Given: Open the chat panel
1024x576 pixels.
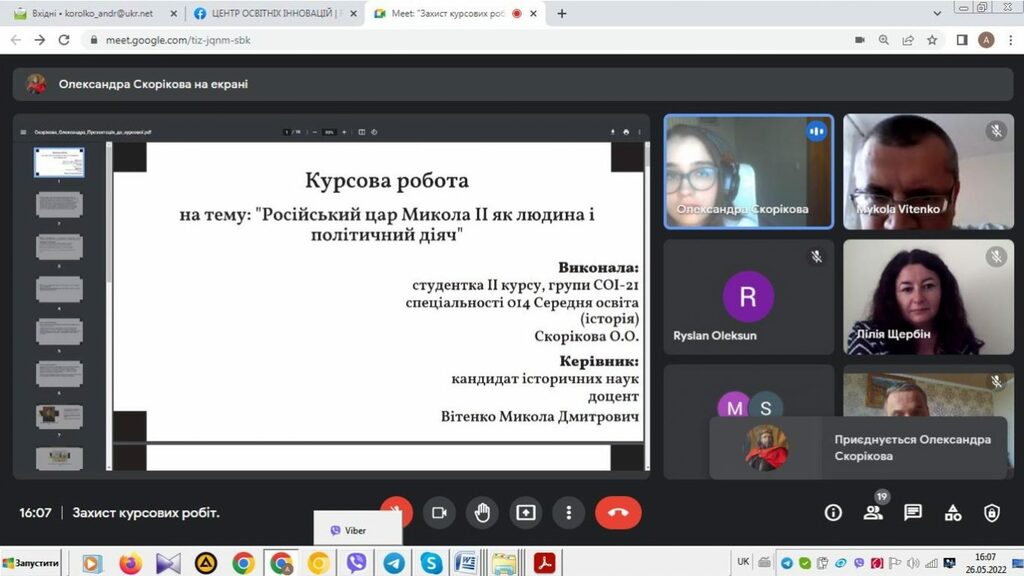Looking at the screenshot, I should [x=913, y=512].
